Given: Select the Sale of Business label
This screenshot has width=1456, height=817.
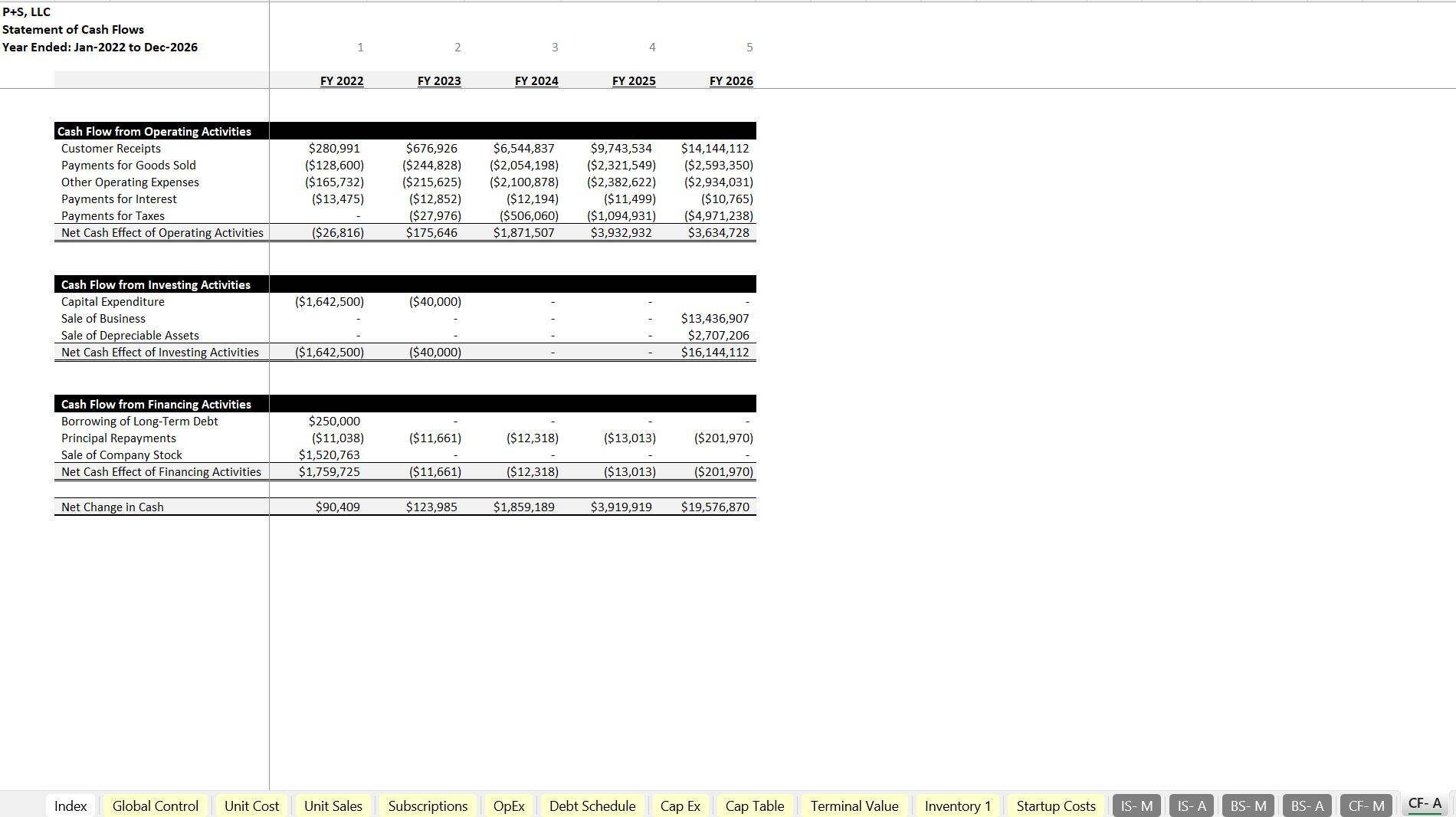Looking at the screenshot, I should pos(103,318).
